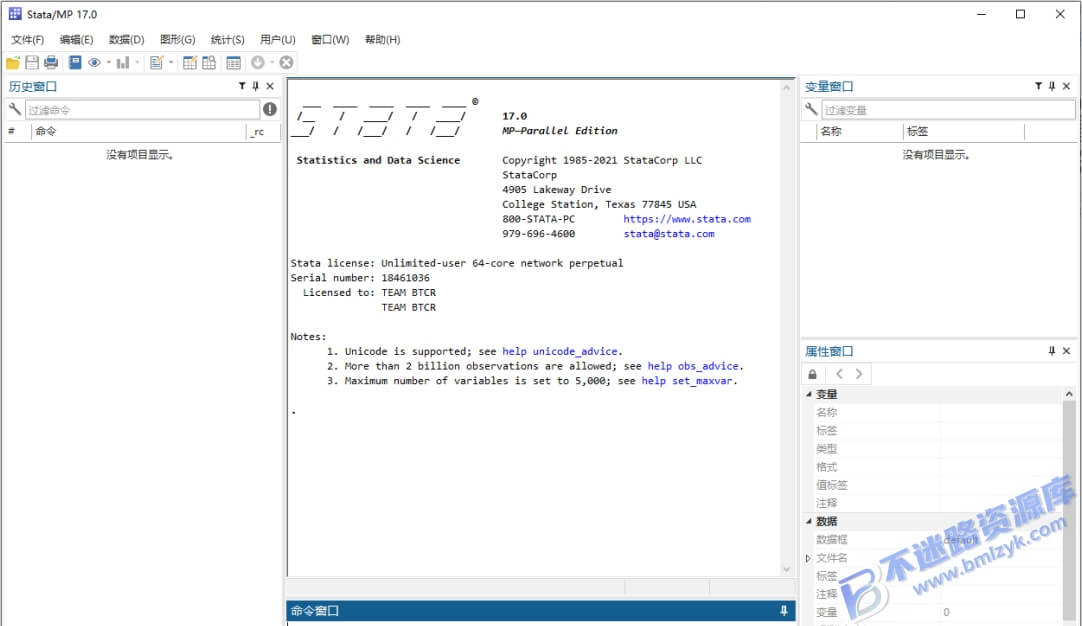The image size is (1082, 626).
Task: Open help unicode_advice link
Action: pos(560,351)
